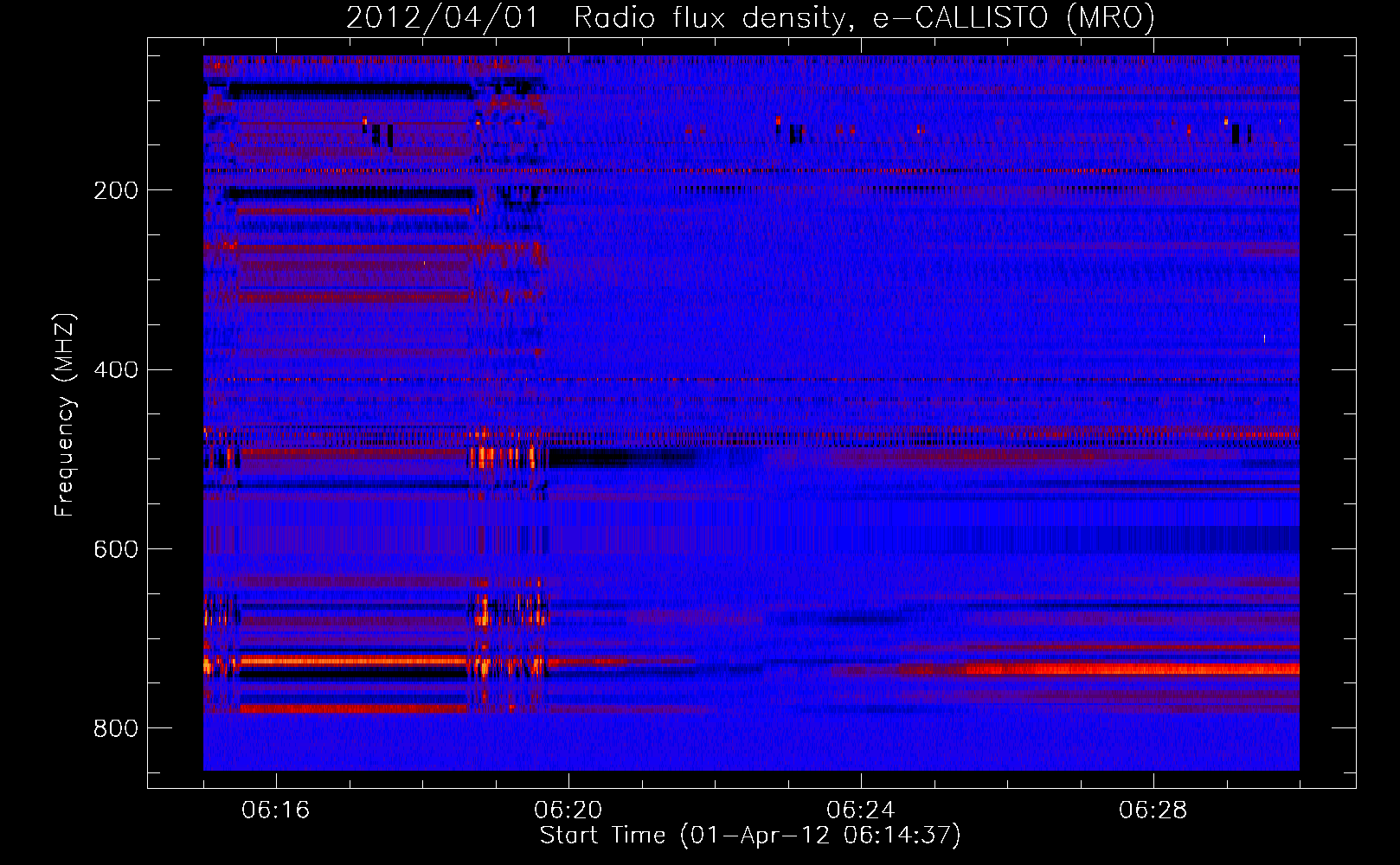
Task: Click the 800 frequency tick label
Action: coord(116,728)
